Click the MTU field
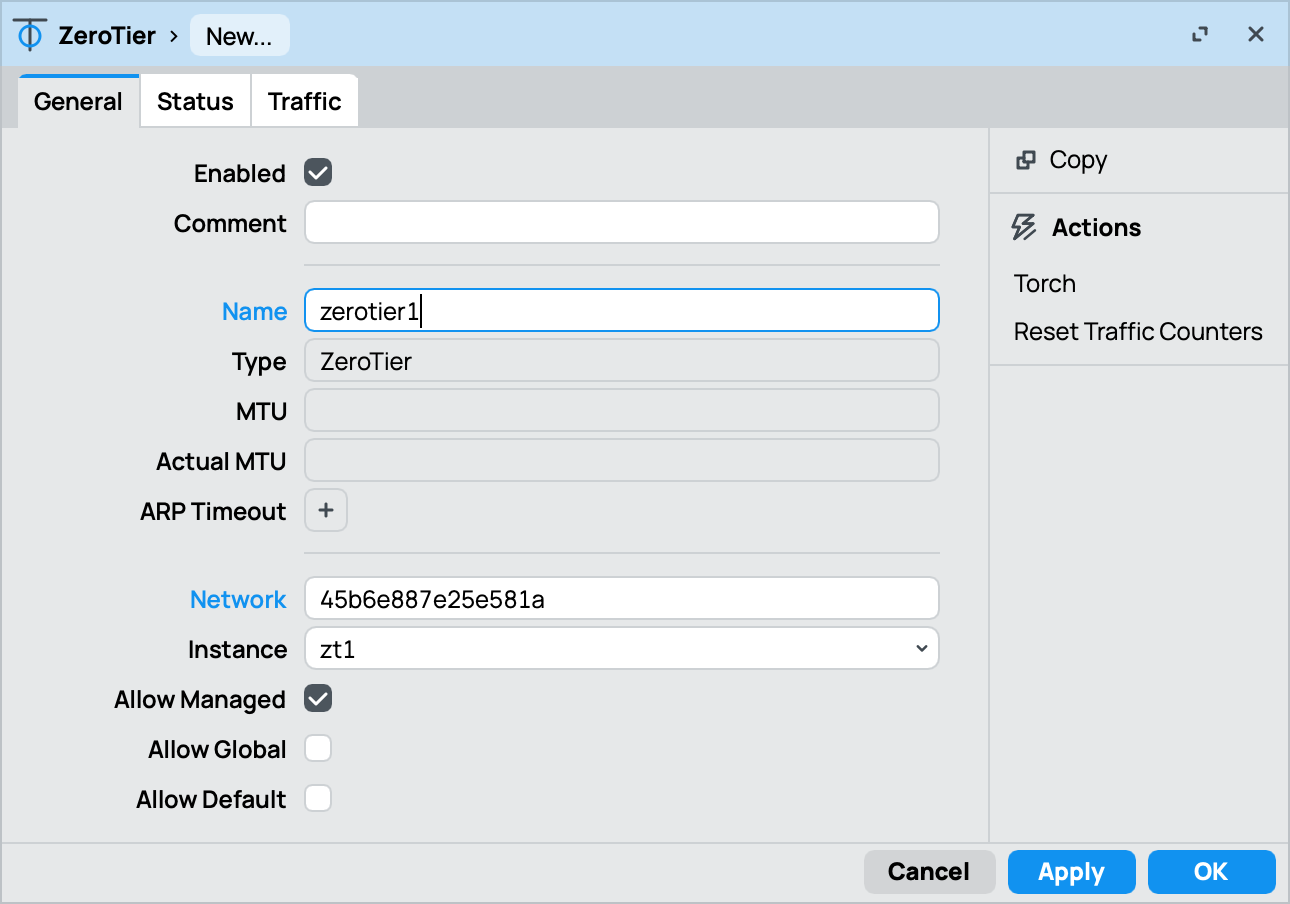Viewport: 1290px width, 904px height. [622, 411]
